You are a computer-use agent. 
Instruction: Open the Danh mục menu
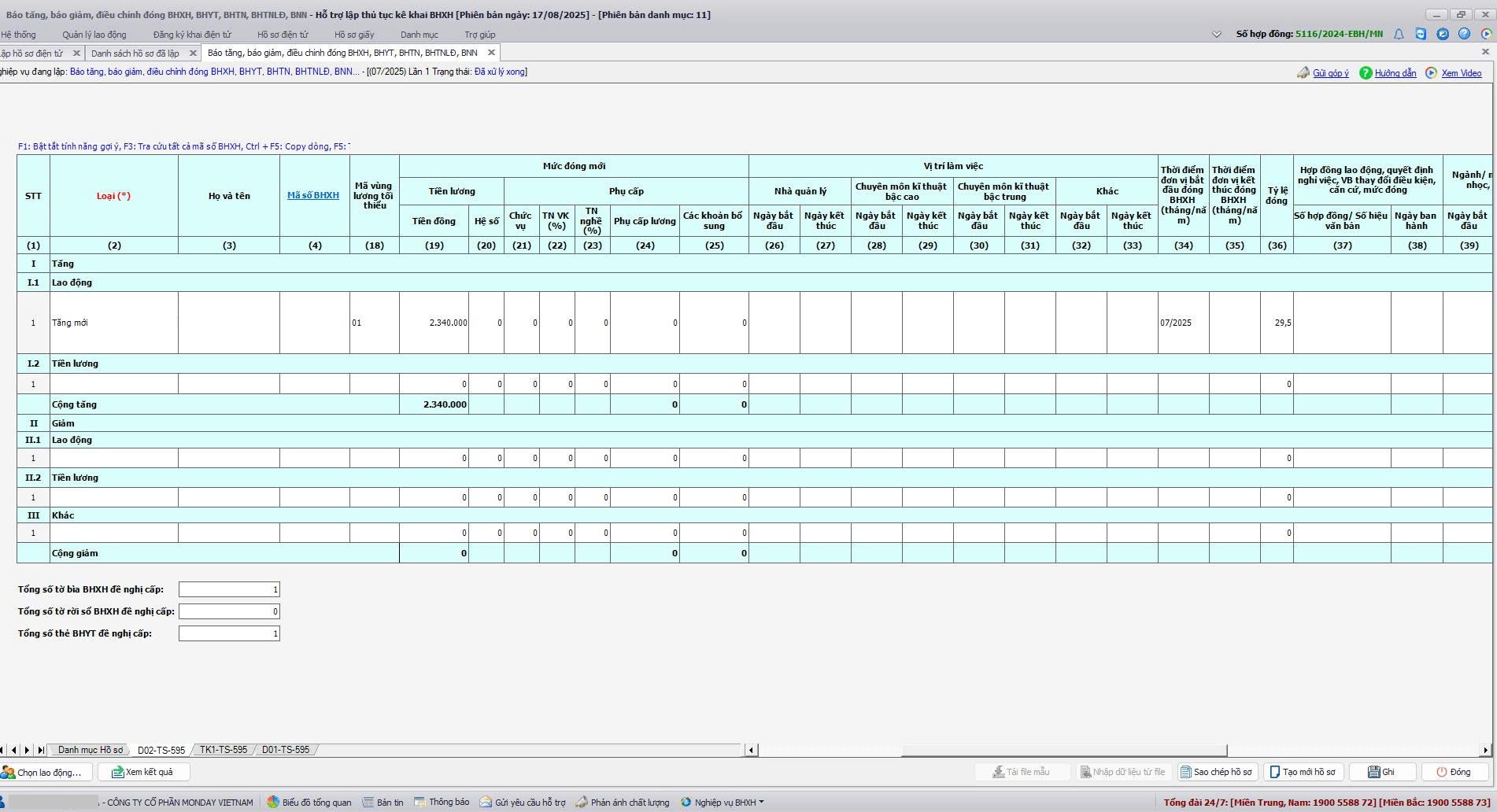click(419, 35)
